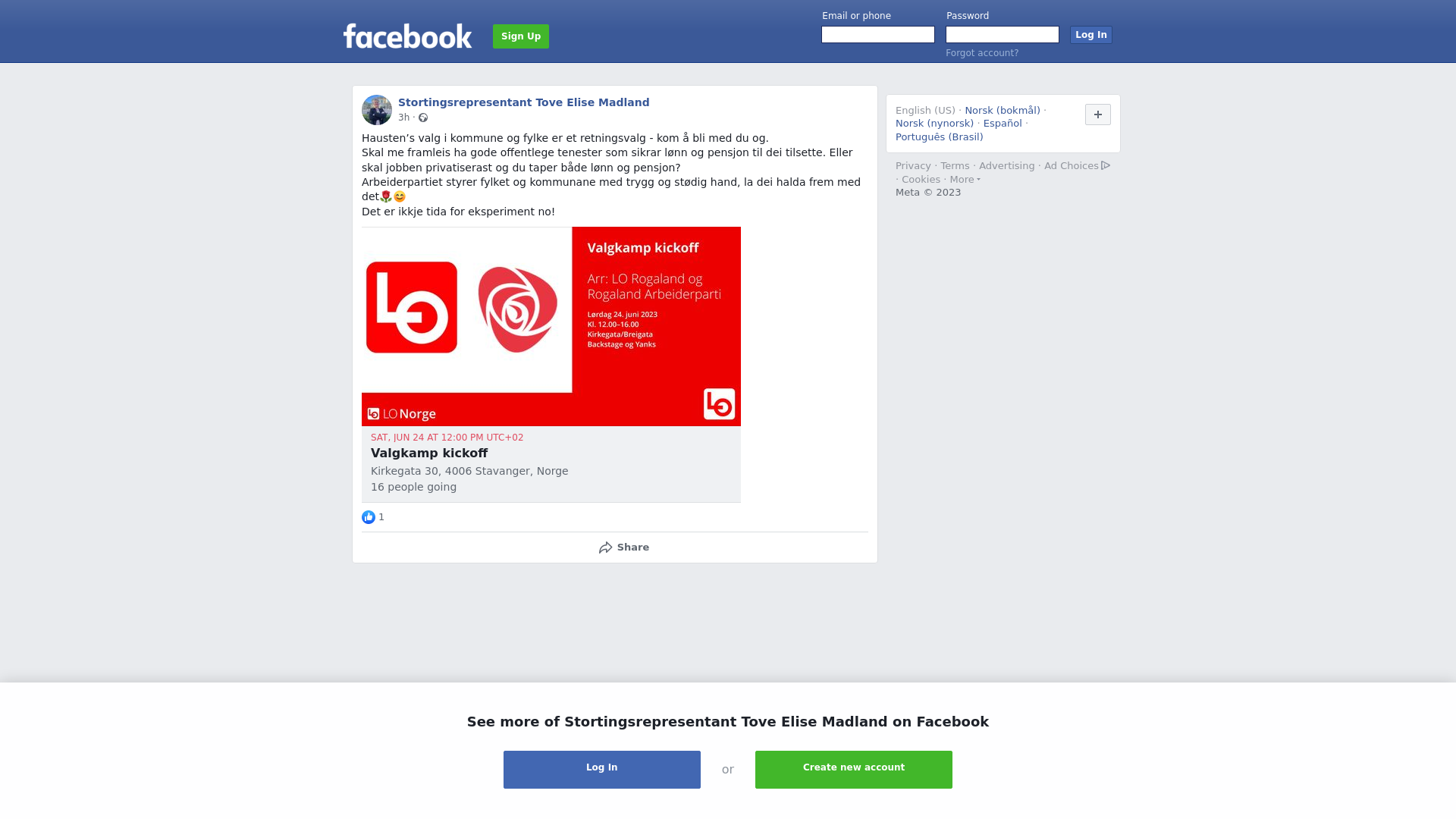Screen dimensions: 1456x819
Task: Open the Valgkamp kickoff event image
Action: click(x=551, y=326)
